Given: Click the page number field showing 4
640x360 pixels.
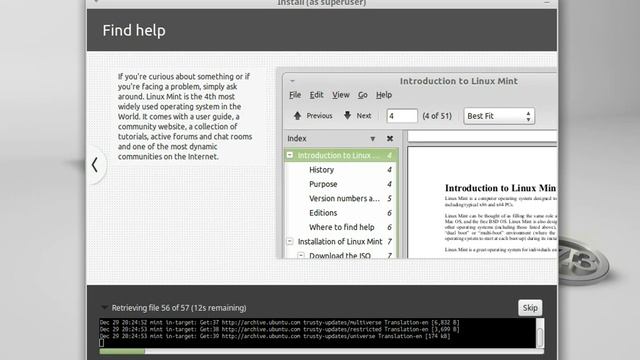Looking at the screenshot, I should (402, 116).
